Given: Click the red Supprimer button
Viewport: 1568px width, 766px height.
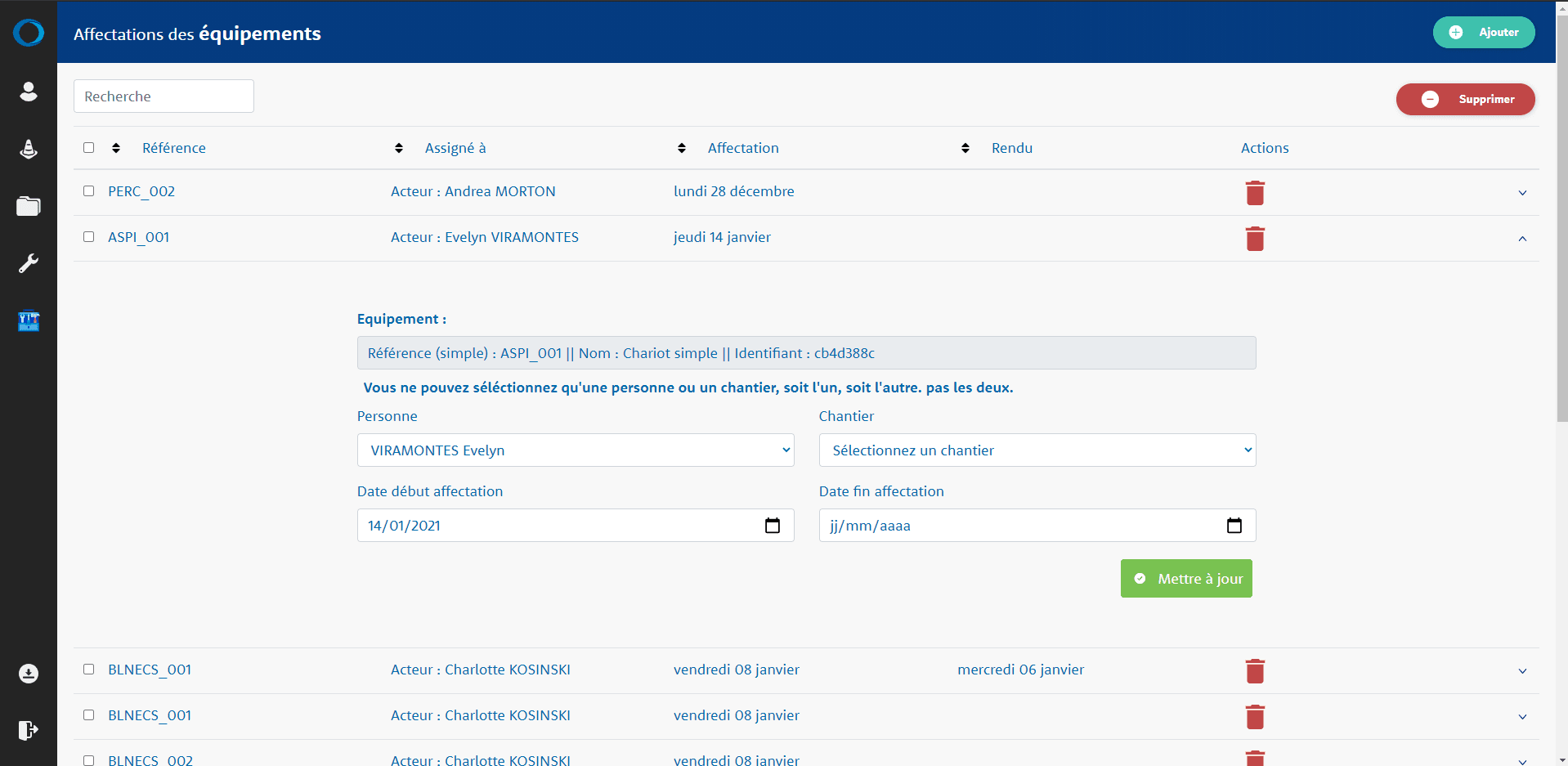Looking at the screenshot, I should tap(1465, 99).
